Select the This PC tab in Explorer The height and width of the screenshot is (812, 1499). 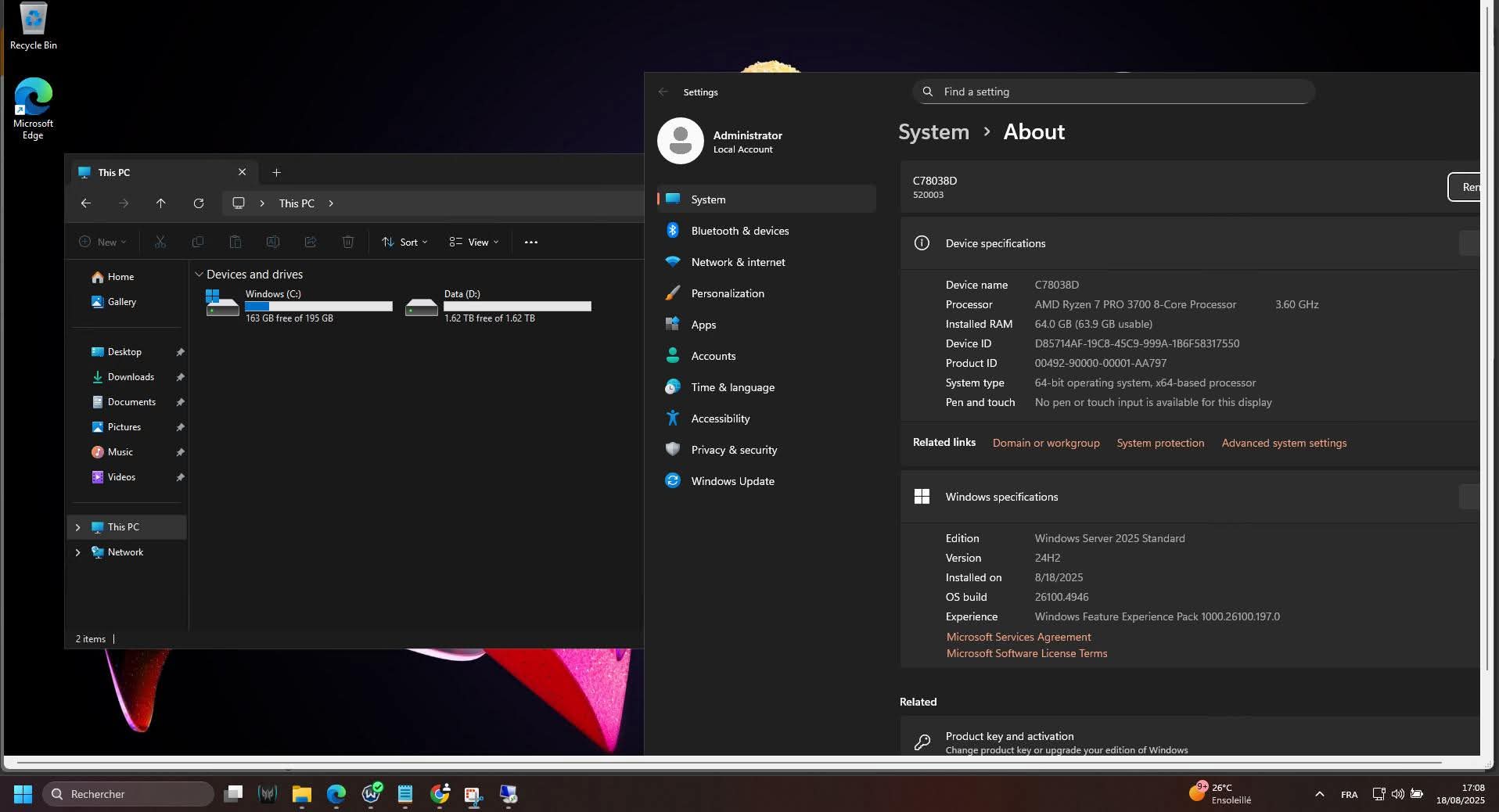(x=163, y=172)
